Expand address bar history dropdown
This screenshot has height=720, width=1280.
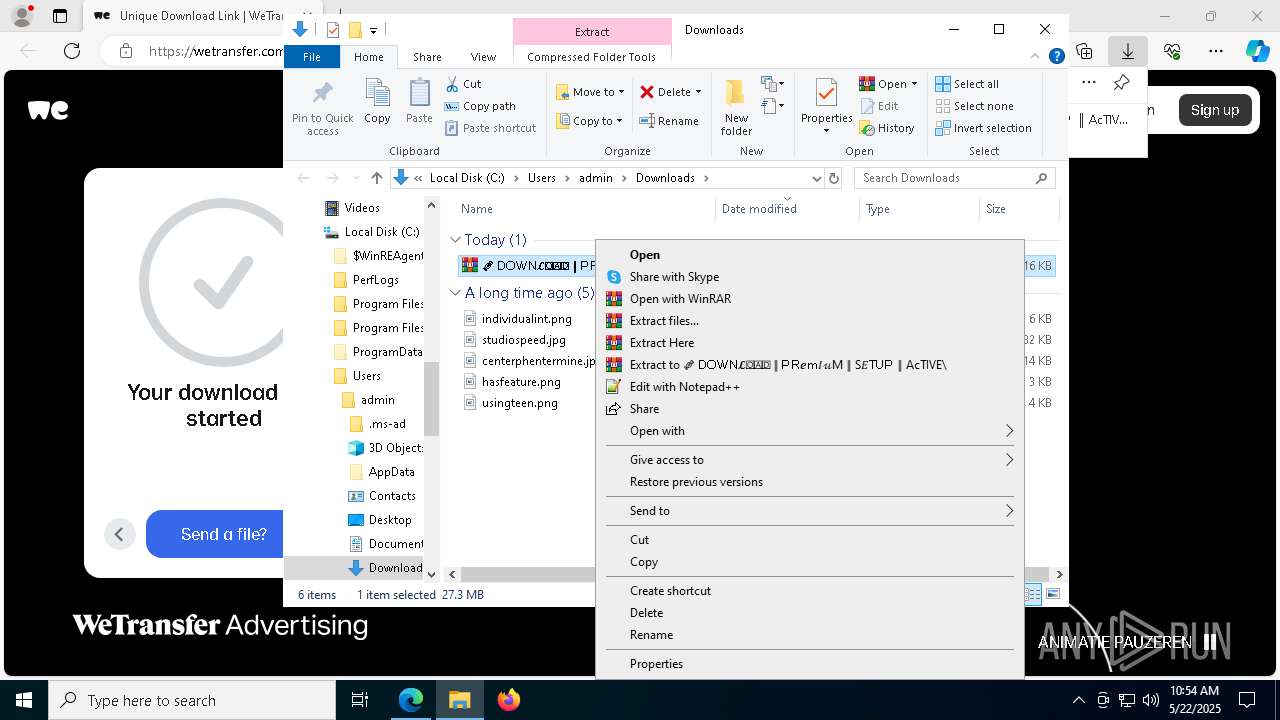click(x=817, y=178)
